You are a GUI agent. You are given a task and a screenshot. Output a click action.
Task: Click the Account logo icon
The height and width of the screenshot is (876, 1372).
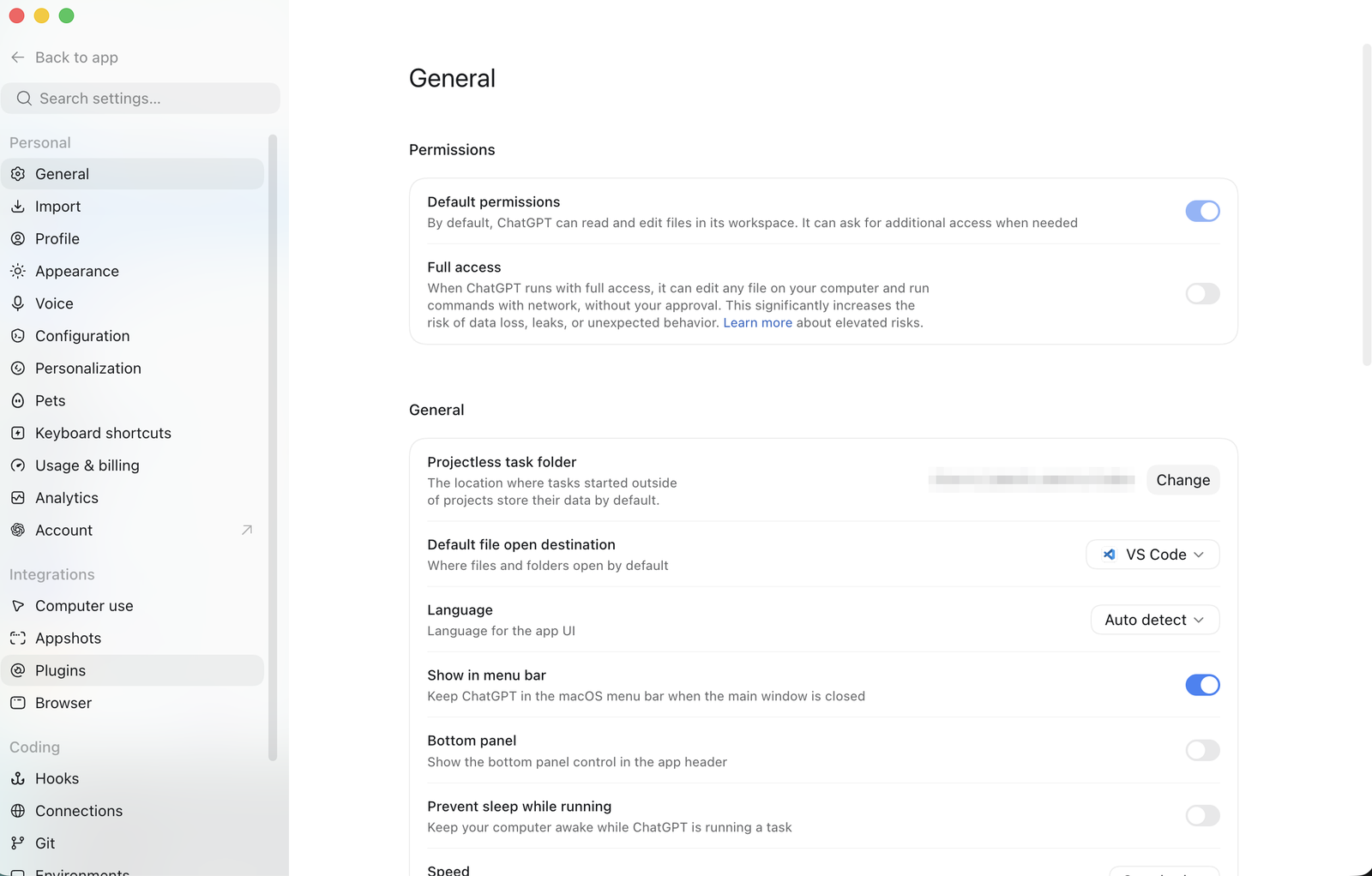point(18,531)
